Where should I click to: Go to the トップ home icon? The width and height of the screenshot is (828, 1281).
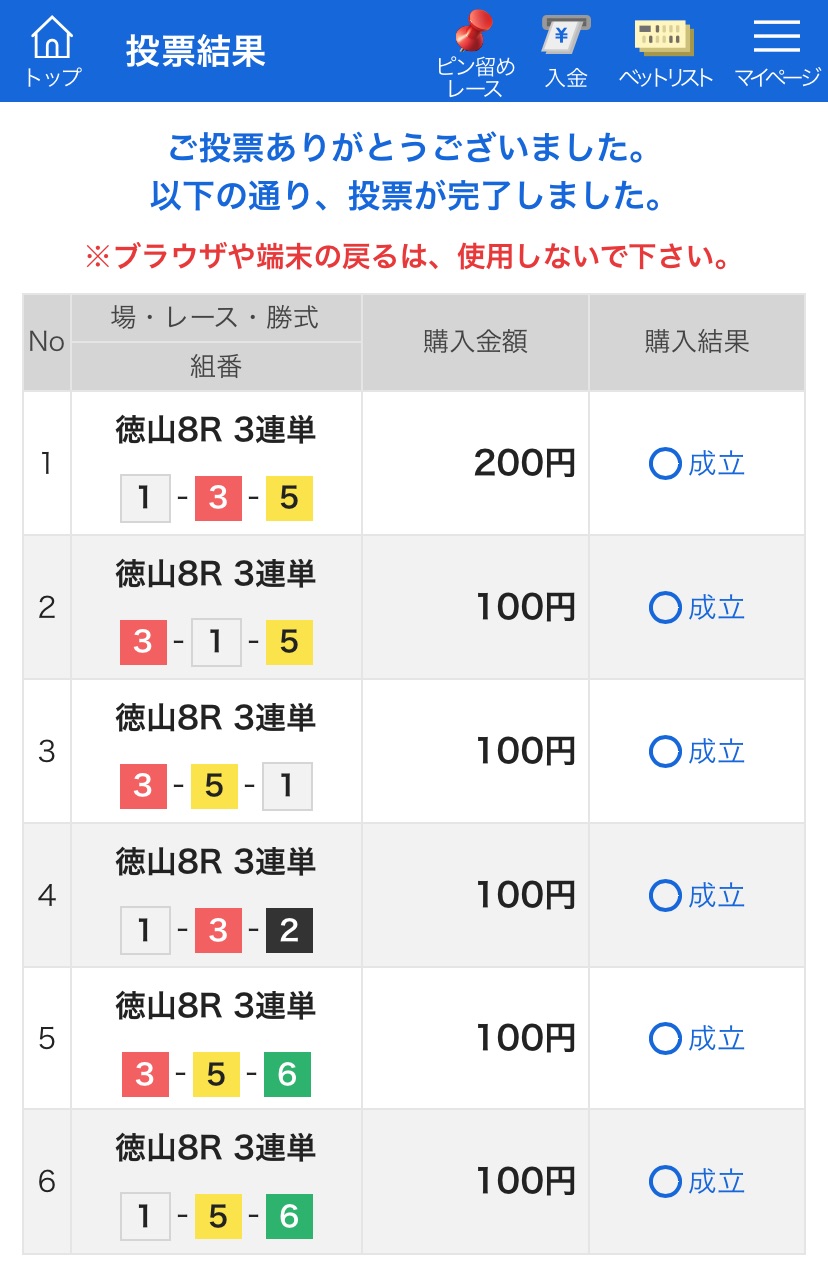pos(52,50)
